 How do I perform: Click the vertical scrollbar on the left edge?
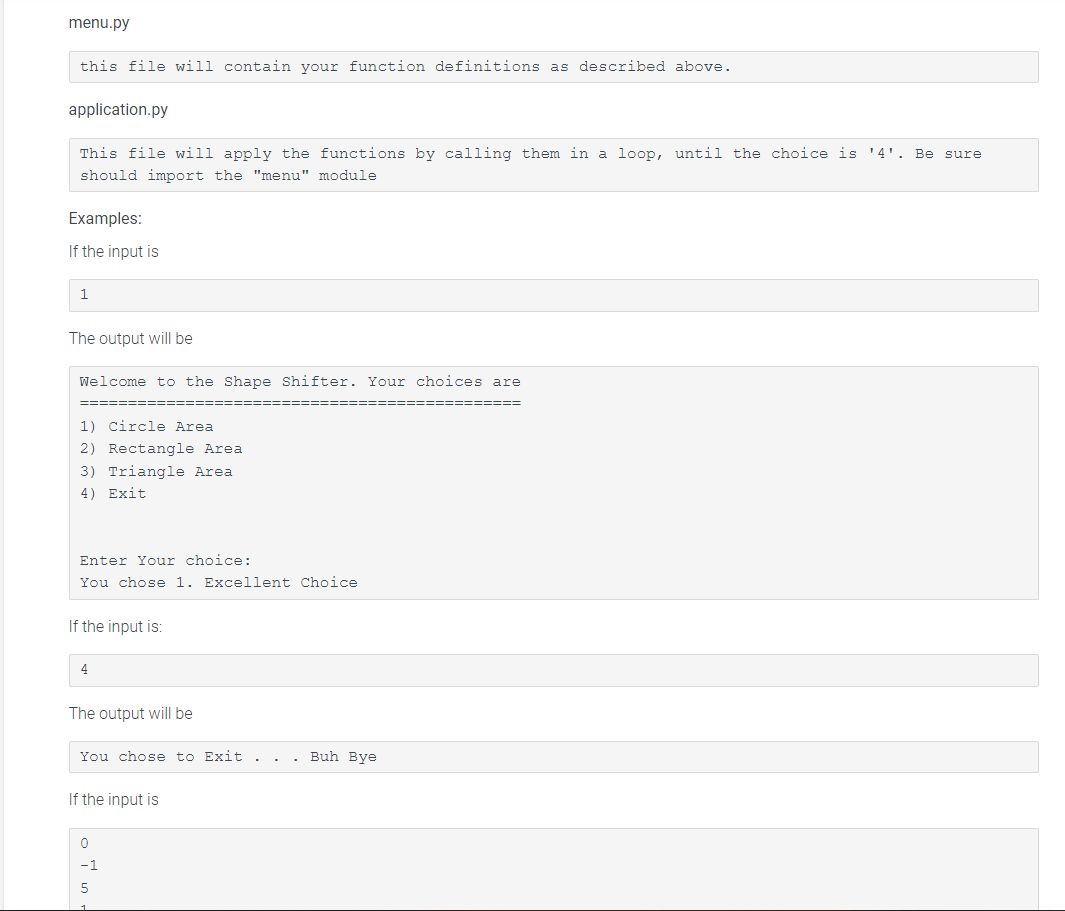[6, 455]
